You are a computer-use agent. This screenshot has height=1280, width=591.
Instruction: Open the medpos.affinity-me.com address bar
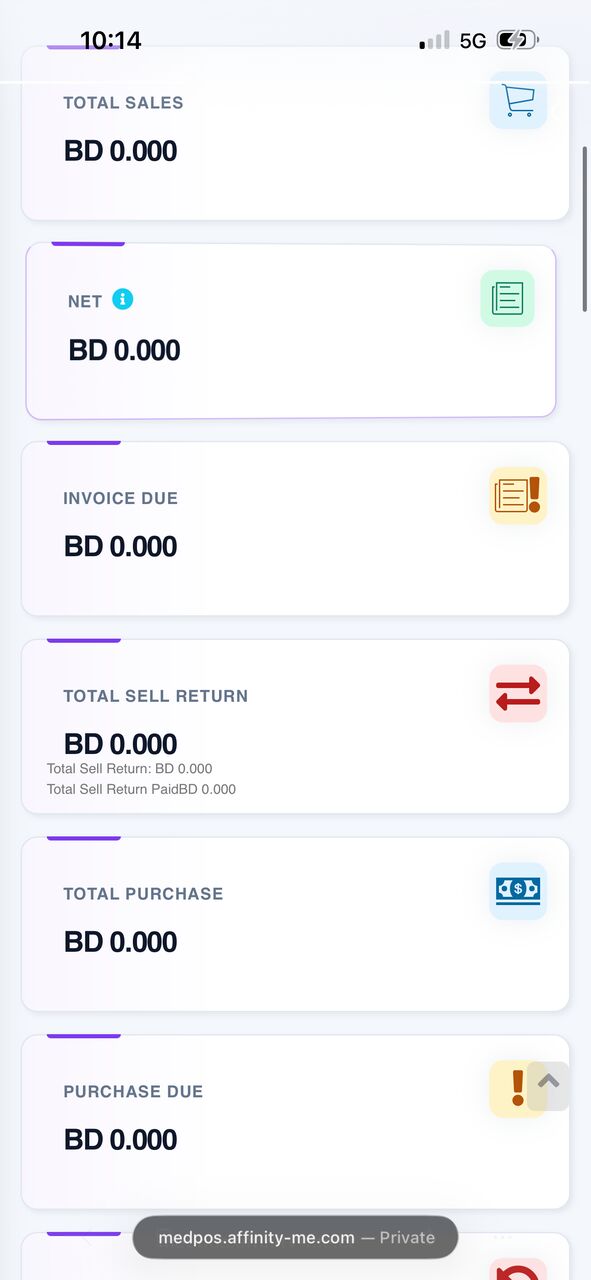(296, 1237)
